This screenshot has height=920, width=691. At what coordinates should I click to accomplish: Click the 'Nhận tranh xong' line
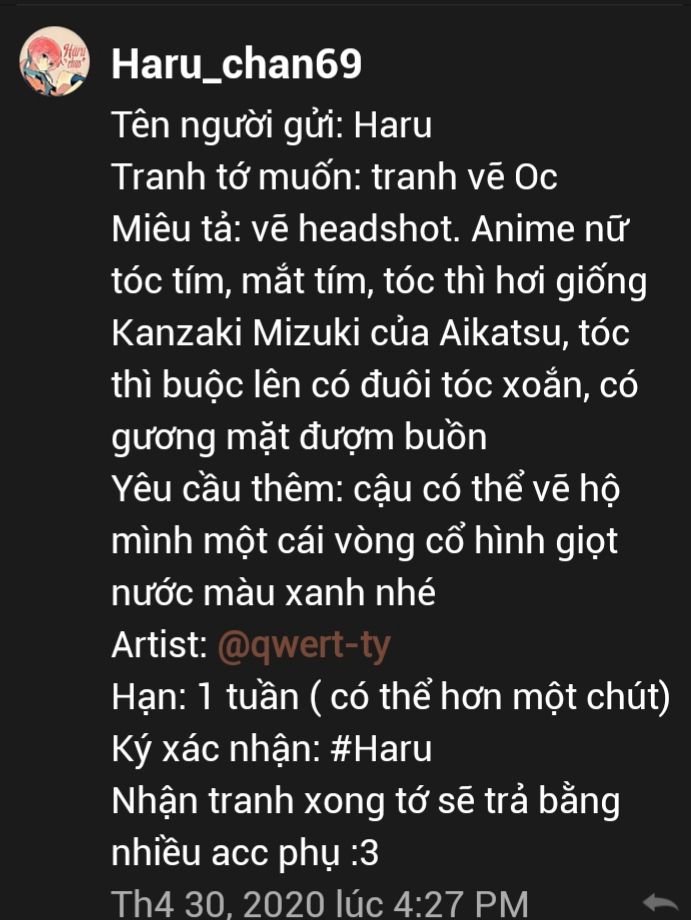click(365, 801)
